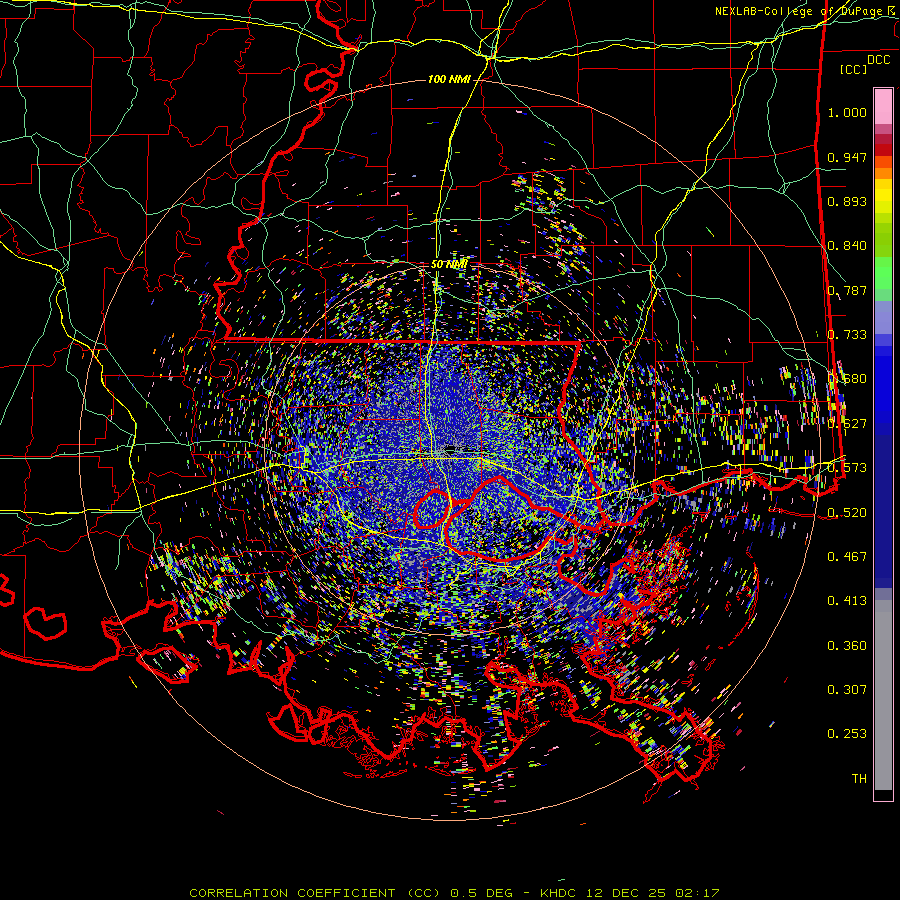
Task: Click the 0.947 legend value
Action: (847, 157)
